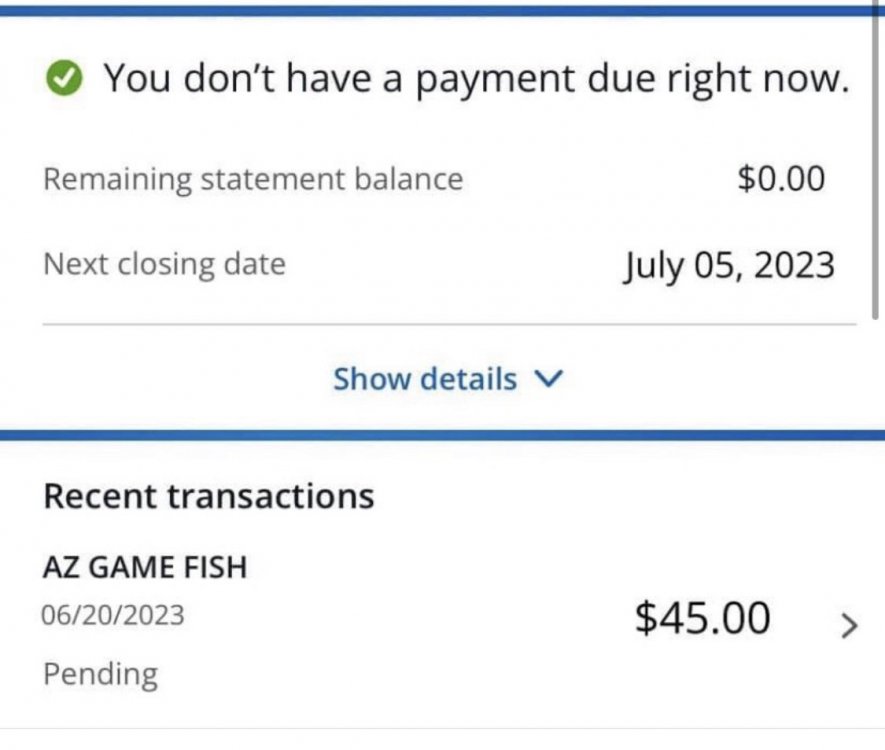Click the $0.00 statement balance value
Image resolution: width=885 pixels, height=750 pixels.
(781, 179)
